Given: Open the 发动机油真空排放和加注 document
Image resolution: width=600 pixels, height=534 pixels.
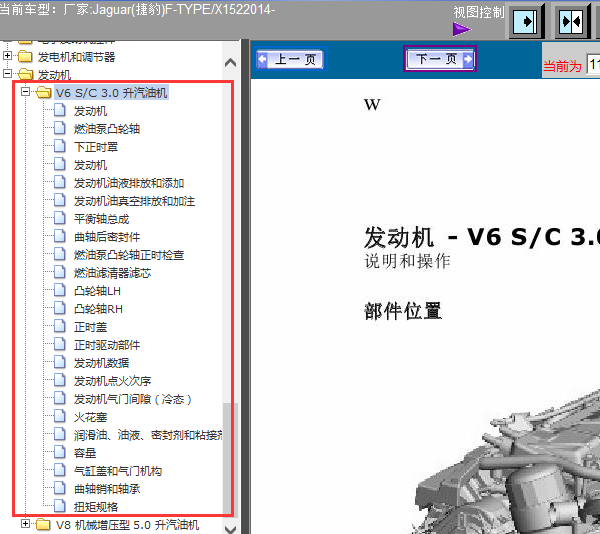Looking at the screenshot, I should [x=134, y=201].
